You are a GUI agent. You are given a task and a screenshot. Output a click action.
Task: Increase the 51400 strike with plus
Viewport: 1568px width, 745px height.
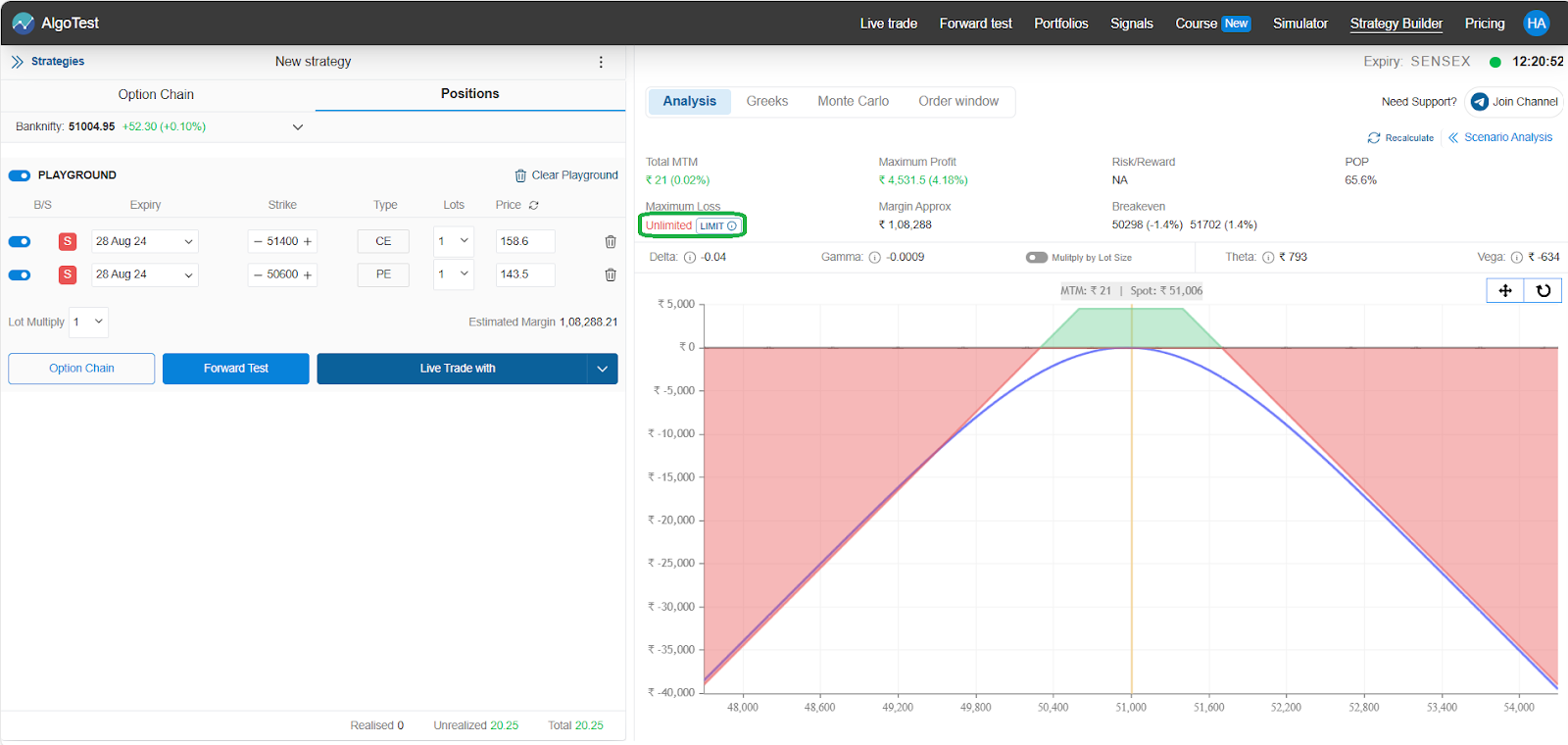(308, 241)
